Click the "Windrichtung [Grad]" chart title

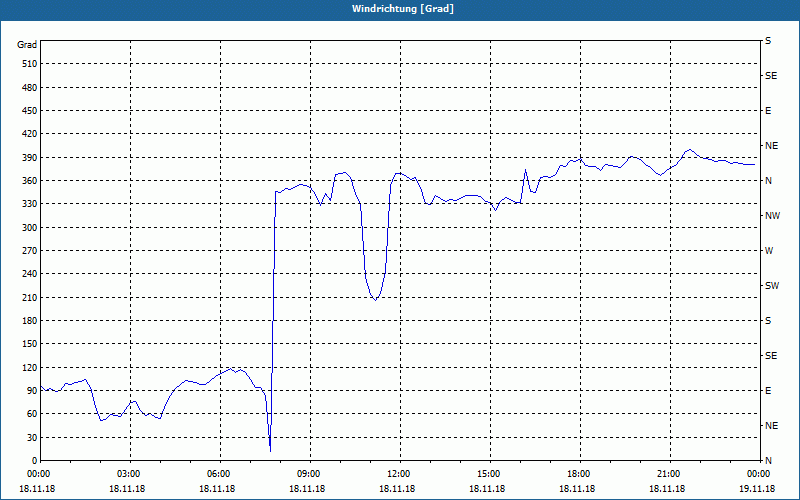(403, 9)
